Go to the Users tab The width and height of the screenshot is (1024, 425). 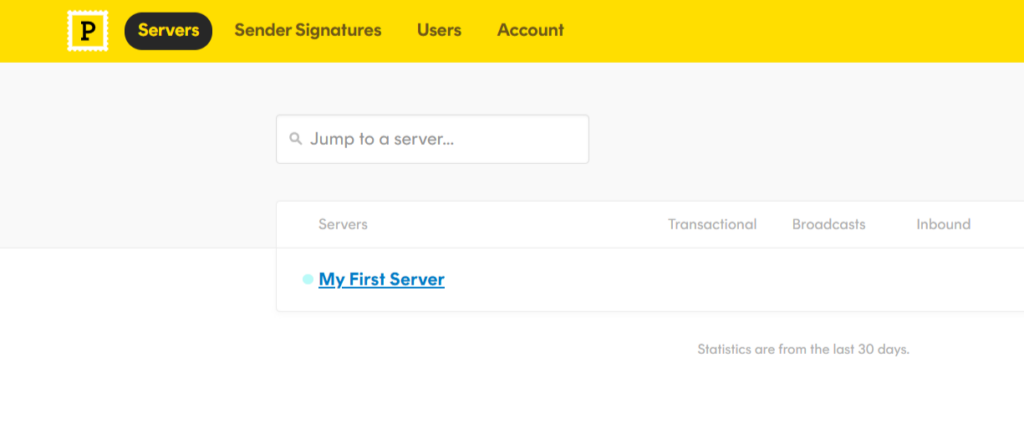(x=439, y=30)
